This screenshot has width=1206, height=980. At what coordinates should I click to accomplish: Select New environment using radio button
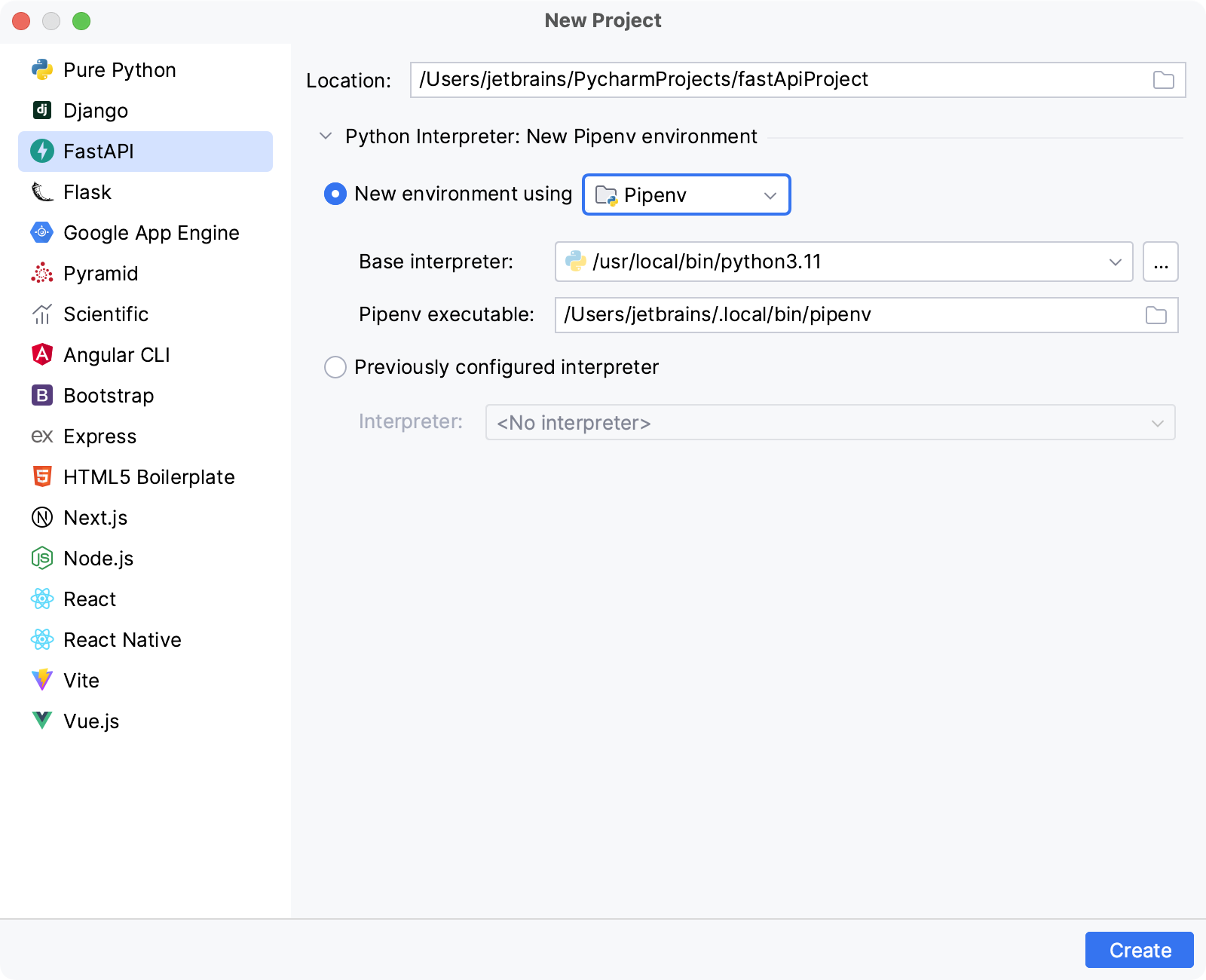[x=335, y=194]
